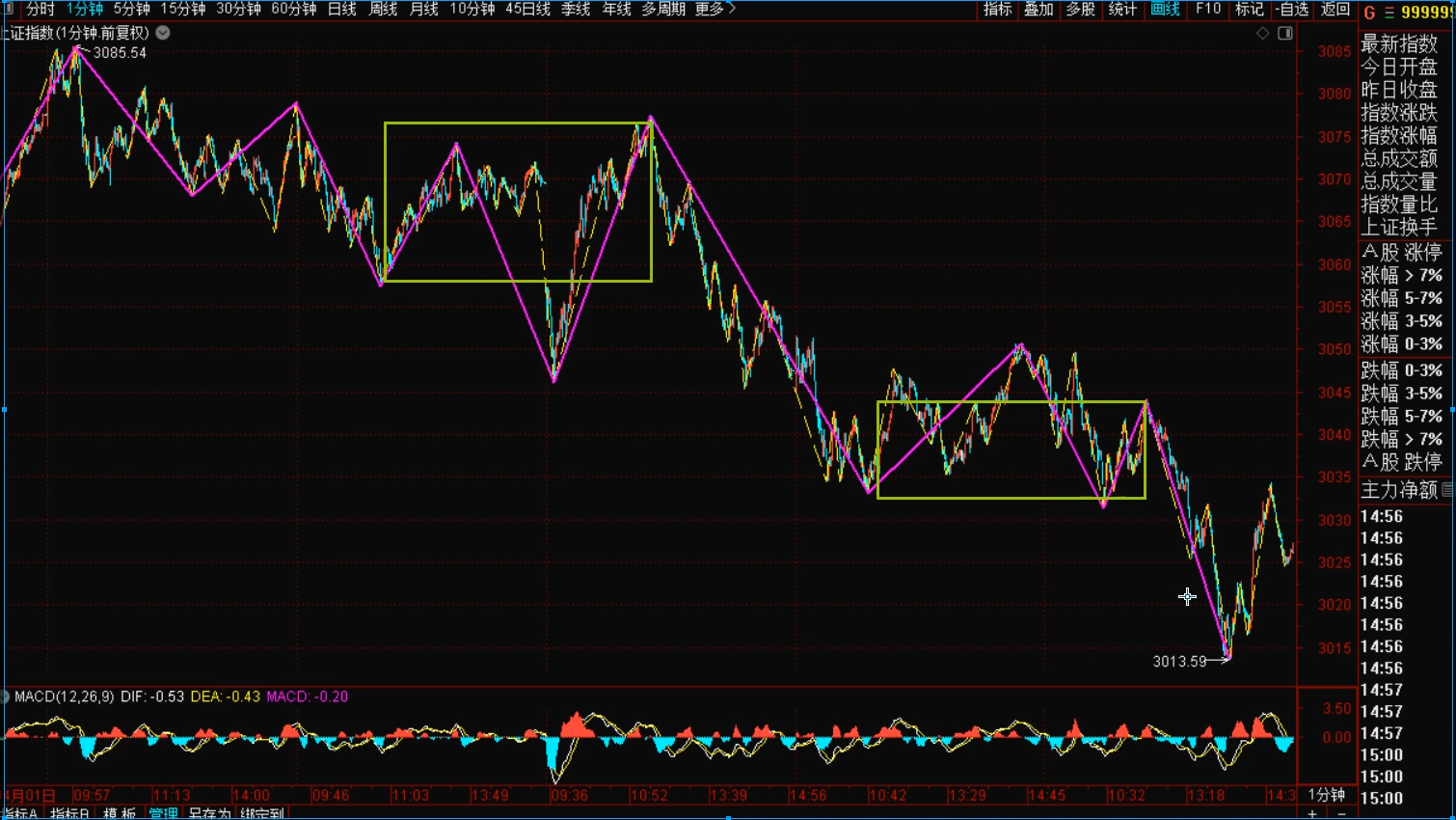
Task: Open the 指标 indicators menu
Action: coord(997,9)
